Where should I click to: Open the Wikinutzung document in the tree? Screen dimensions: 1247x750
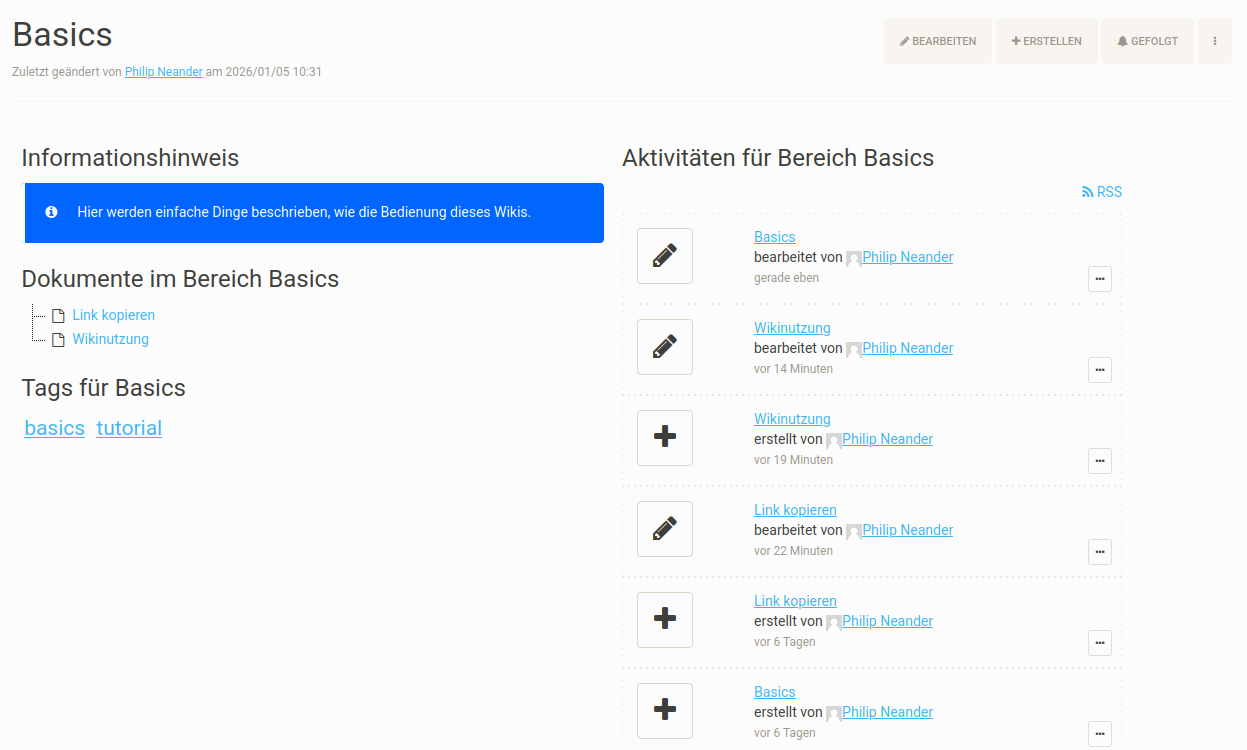point(110,339)
